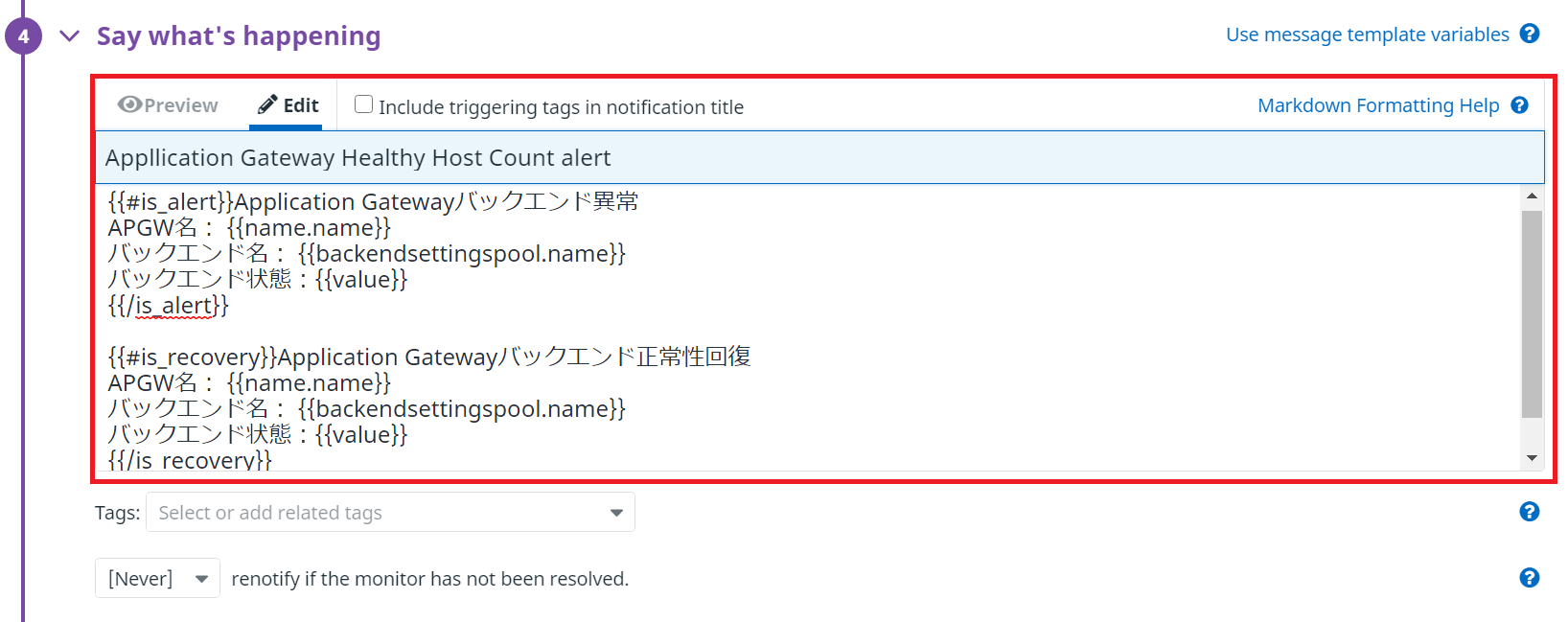The height and width of the screenshot is (622, 1568).
Task: Click the eye icon on Preview tab
Action: pos(129,104)
